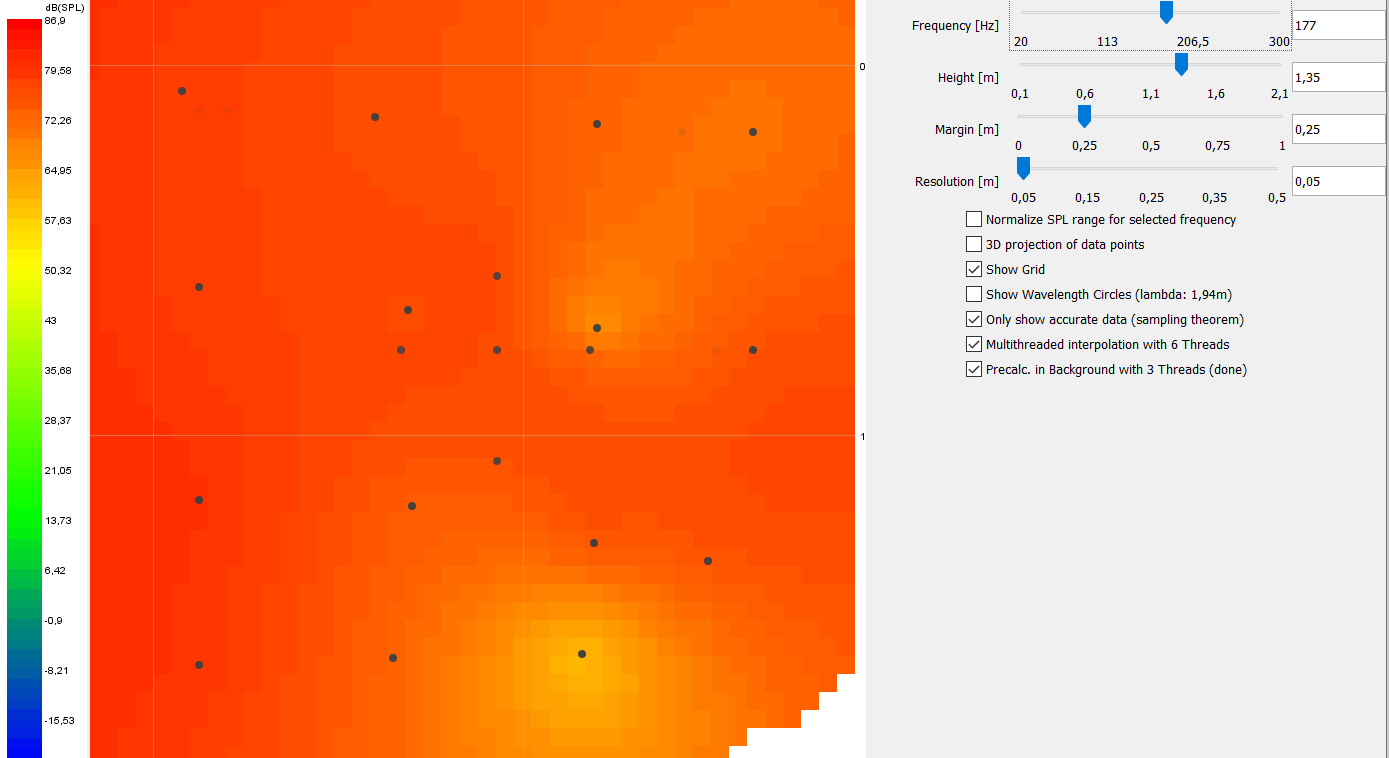
Task: Focus the Resolution value input field
Action: 1337,181
